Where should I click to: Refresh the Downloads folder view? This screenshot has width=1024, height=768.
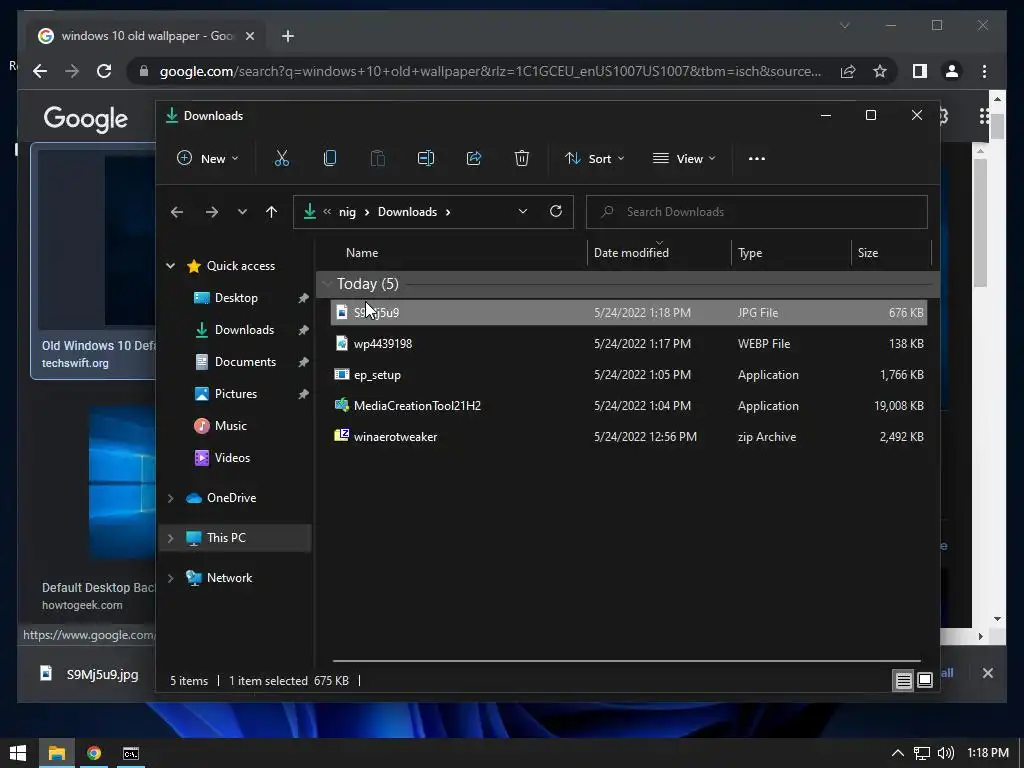[x=556, y=211]
